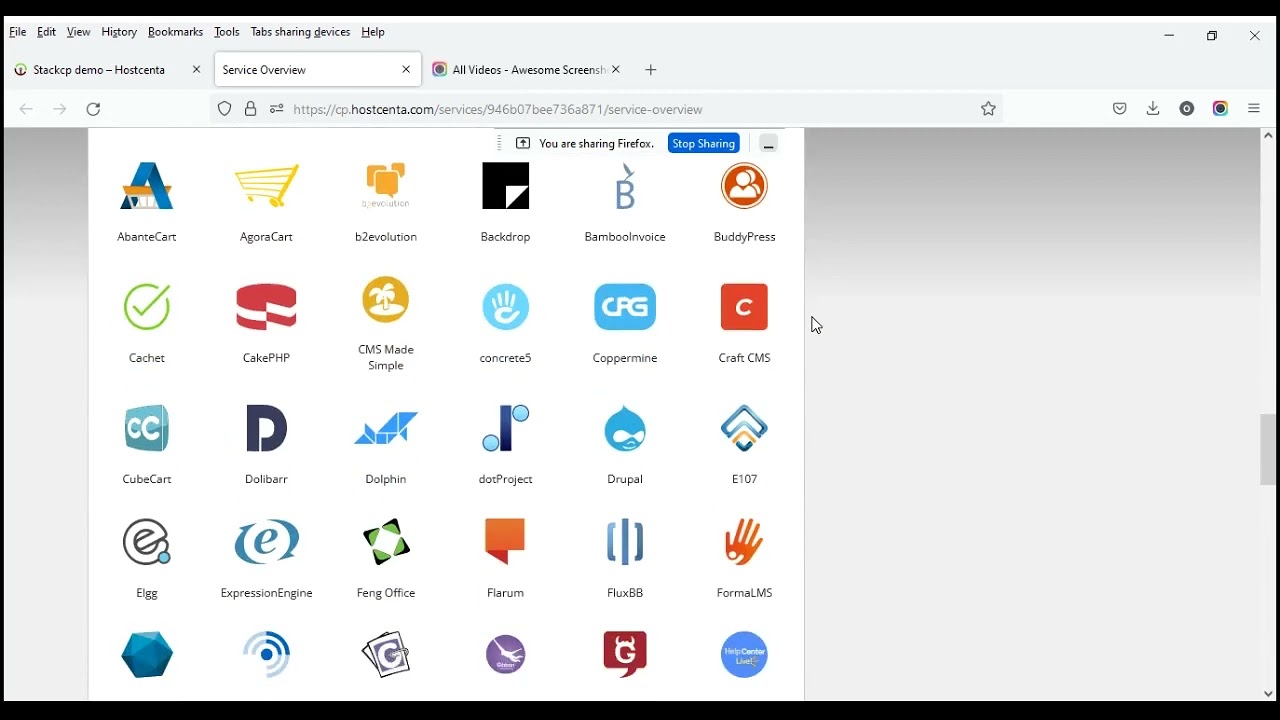Open the History menu
Image resolution: width=1280 pixels, height=720 pixels.
coord(119,32)
